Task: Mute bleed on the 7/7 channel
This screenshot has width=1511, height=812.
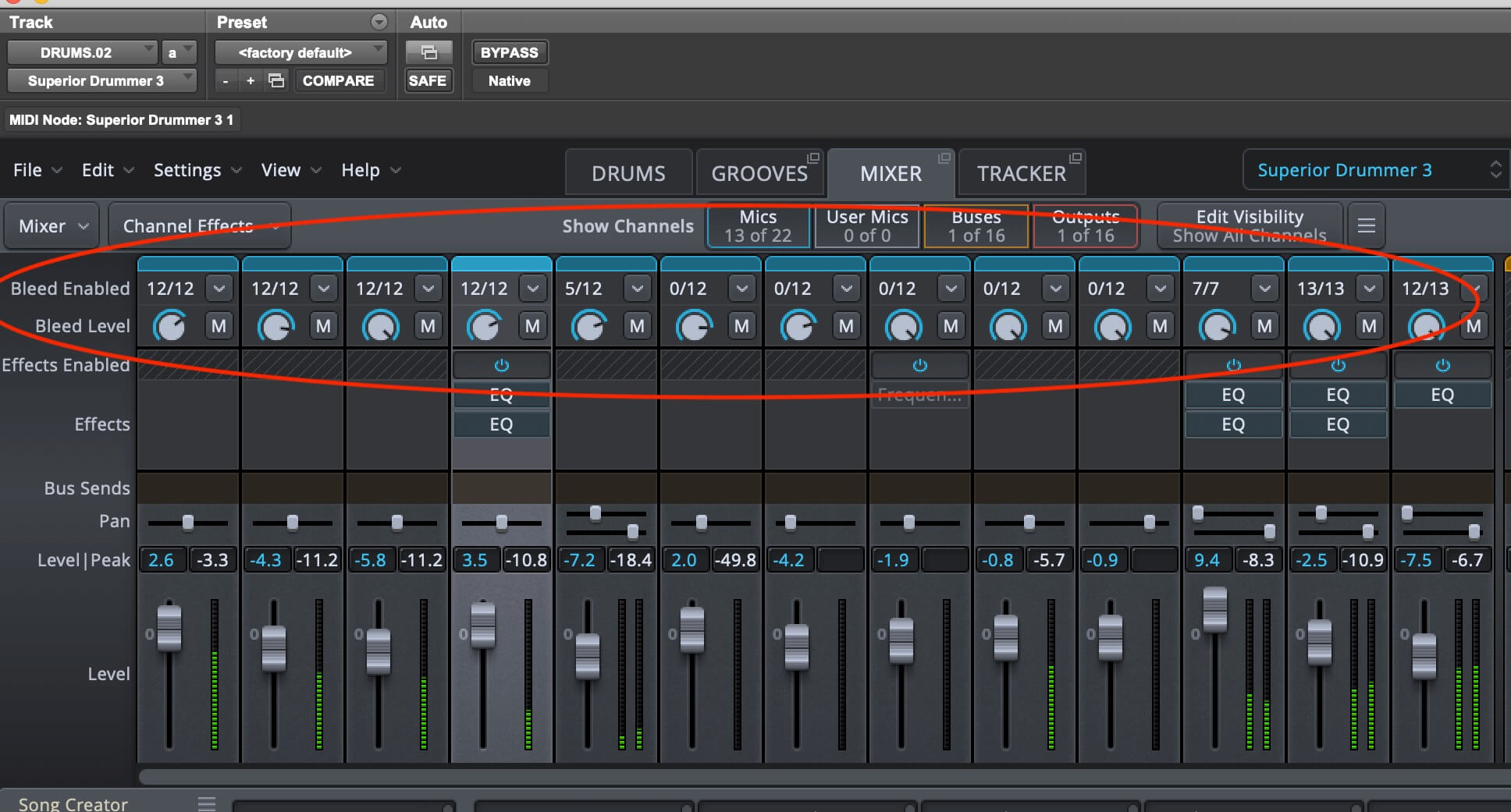Action: (1264, 326)
